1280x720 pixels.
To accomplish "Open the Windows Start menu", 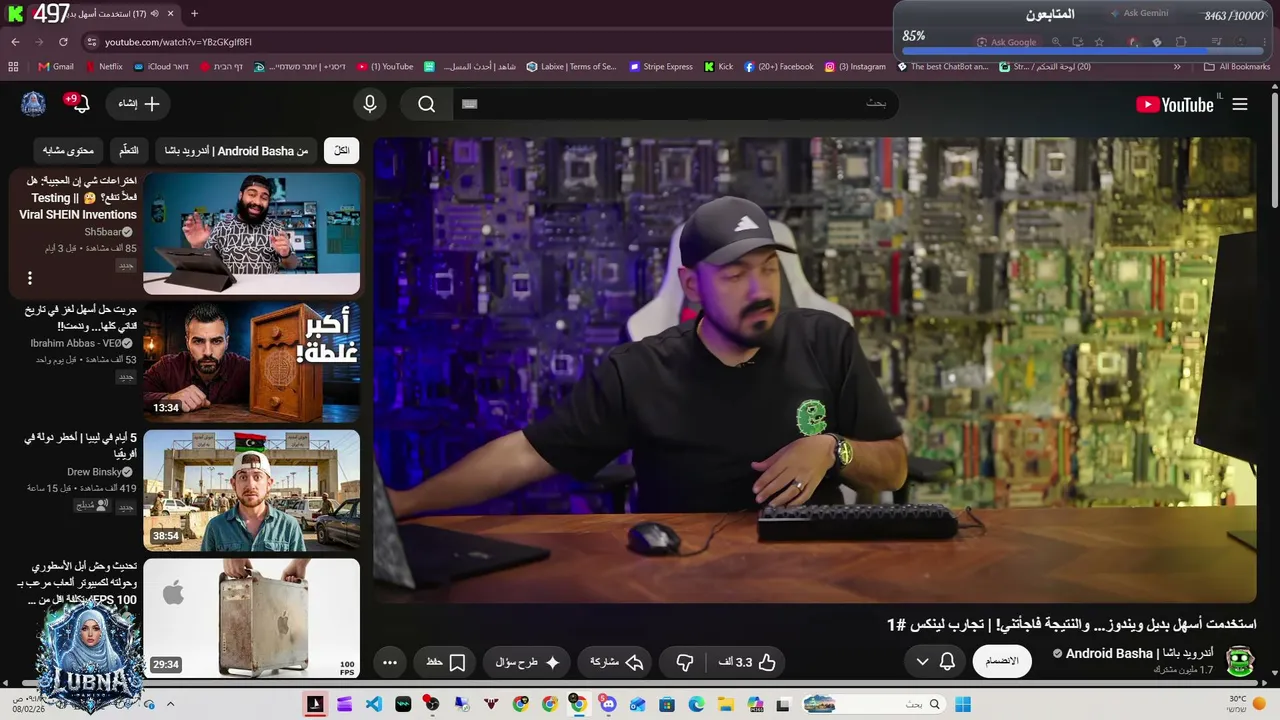I will (963, 704).
